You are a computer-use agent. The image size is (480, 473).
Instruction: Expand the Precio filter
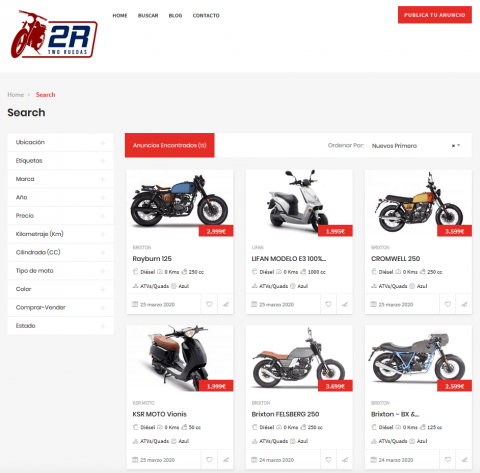tap(61, 216)
